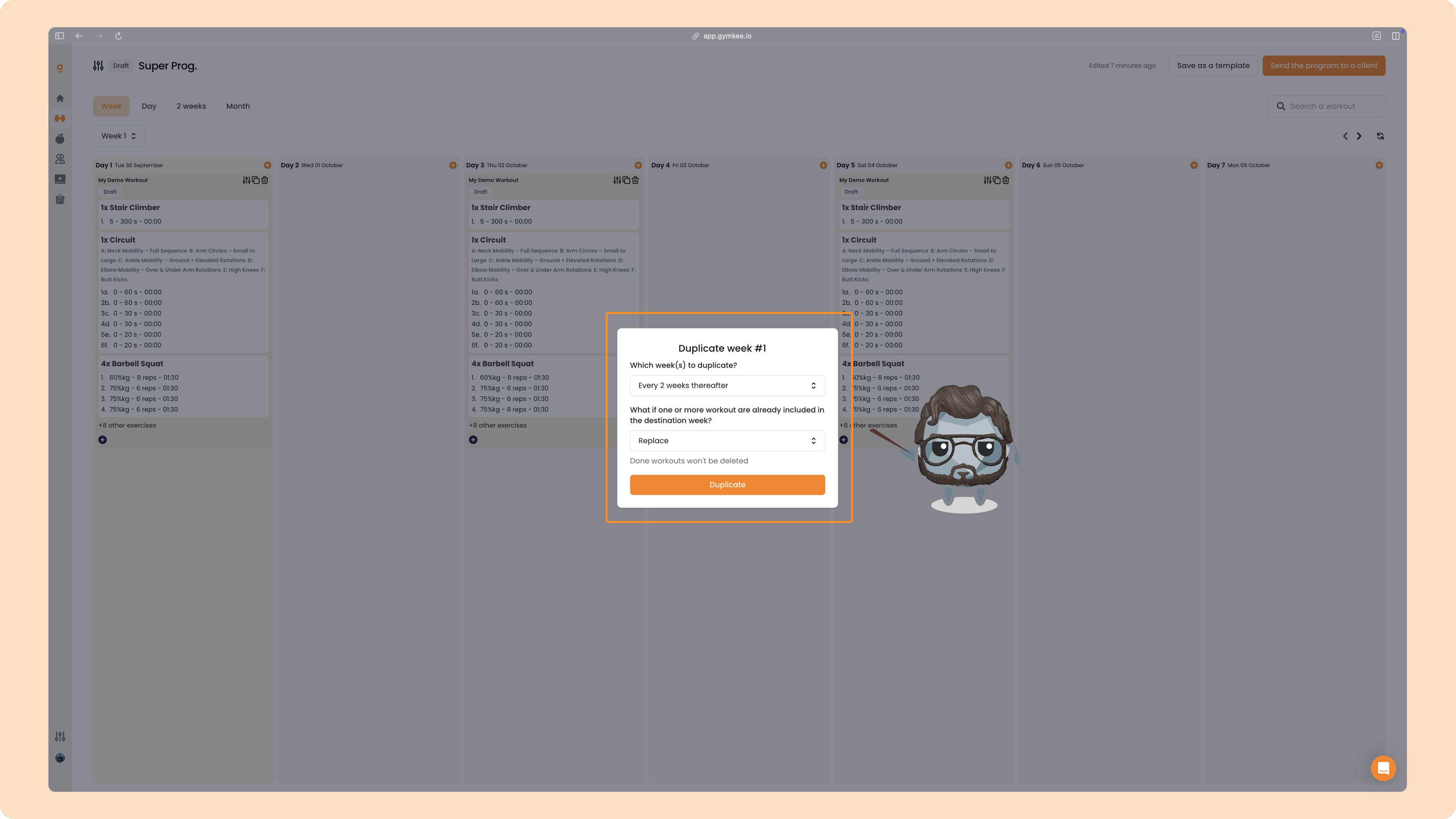The image size is (1456, 819).
Task: Open Day 1 Stair Climber exercise card
Action: point(183,214)
